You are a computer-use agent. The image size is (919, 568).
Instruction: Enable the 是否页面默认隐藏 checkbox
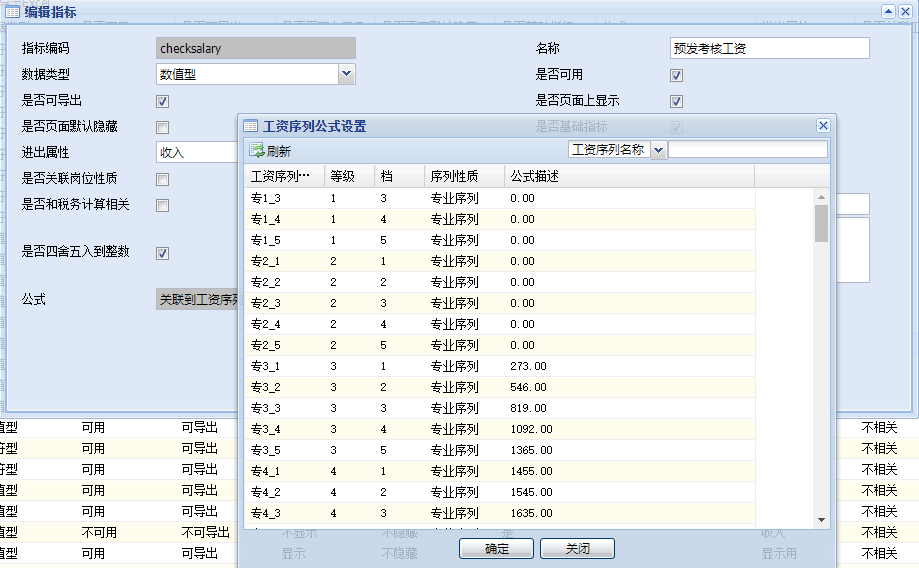(162, 127)
